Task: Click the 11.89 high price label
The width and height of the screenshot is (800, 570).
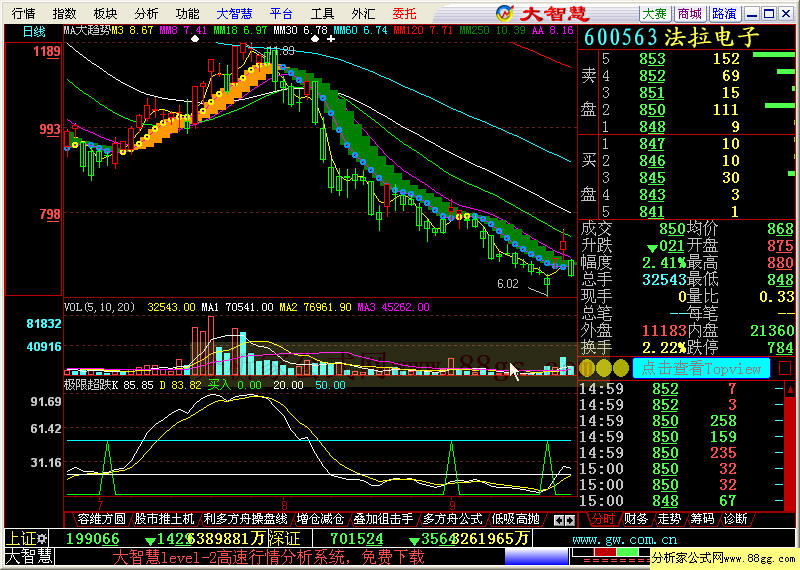Action: coord(281,51)
